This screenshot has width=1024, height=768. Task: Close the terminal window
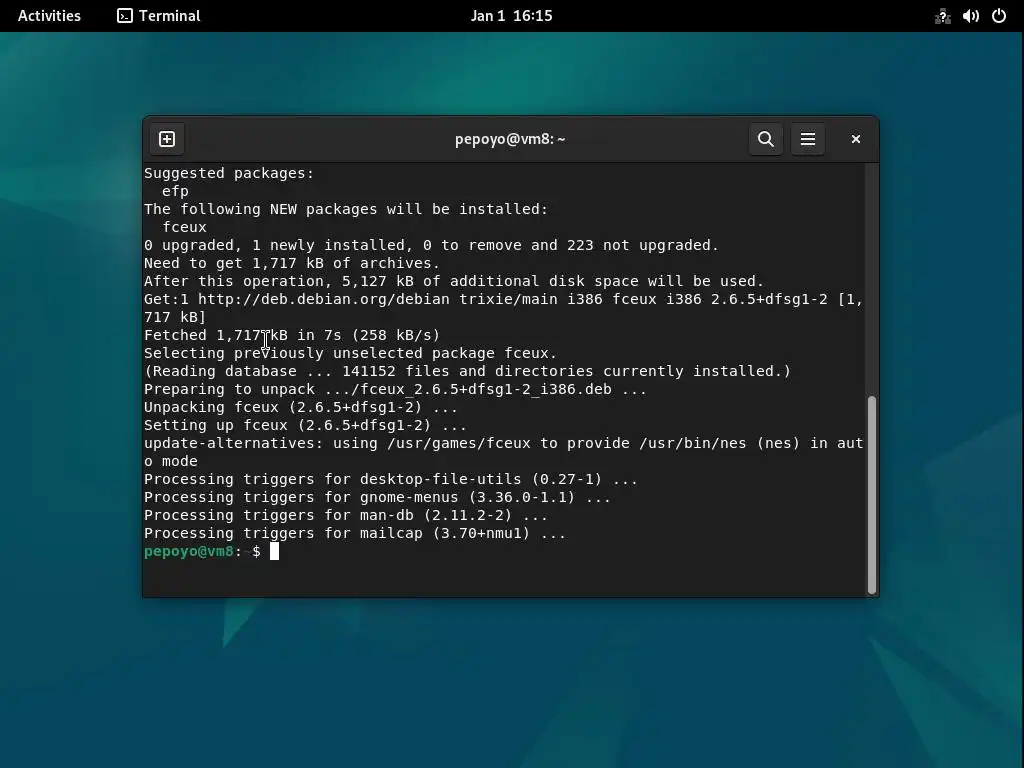coord(856,139)
